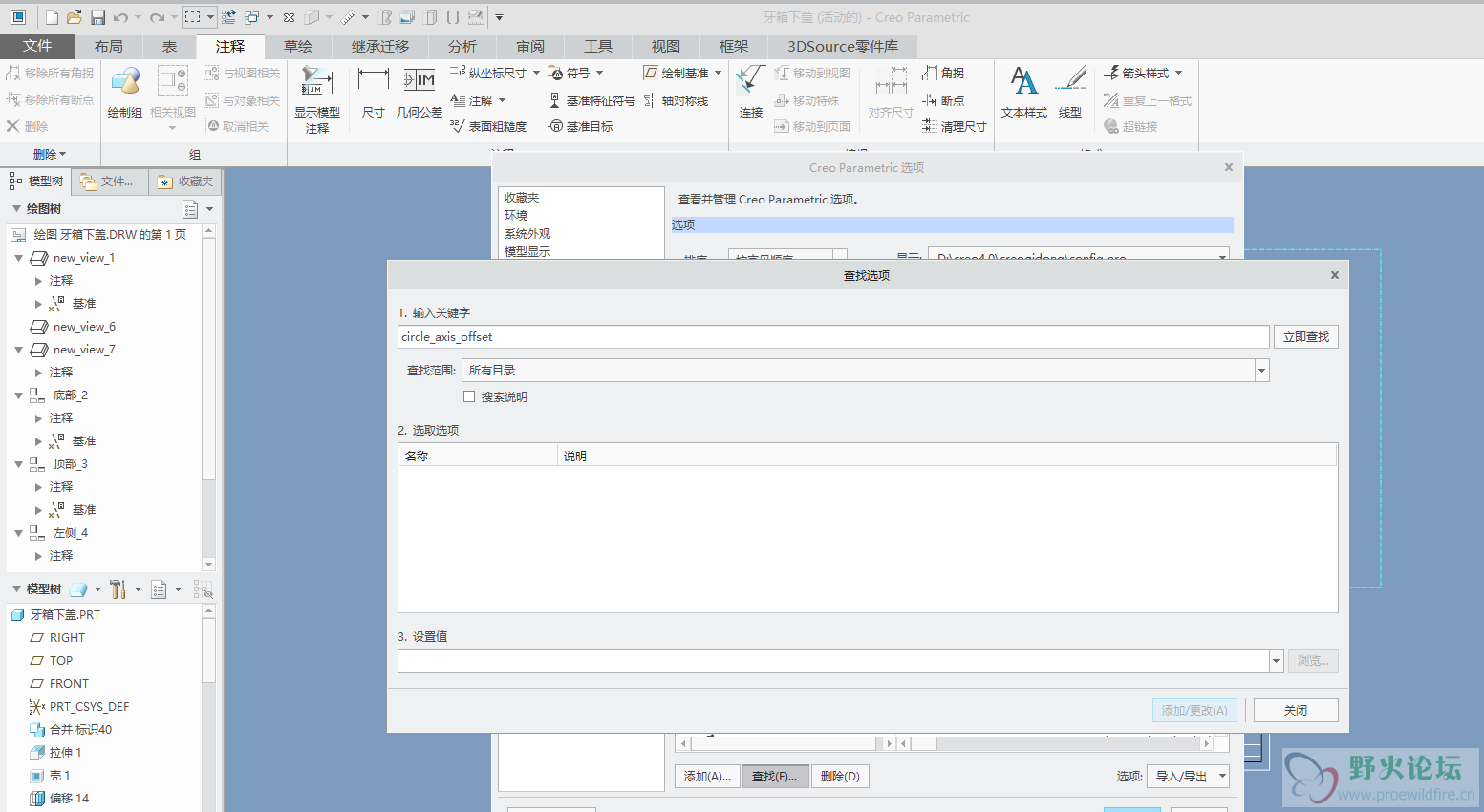1484x812 pixels.
Task: Select the Draft Group (绘制组) tool
Action: [x=125, y=93]
